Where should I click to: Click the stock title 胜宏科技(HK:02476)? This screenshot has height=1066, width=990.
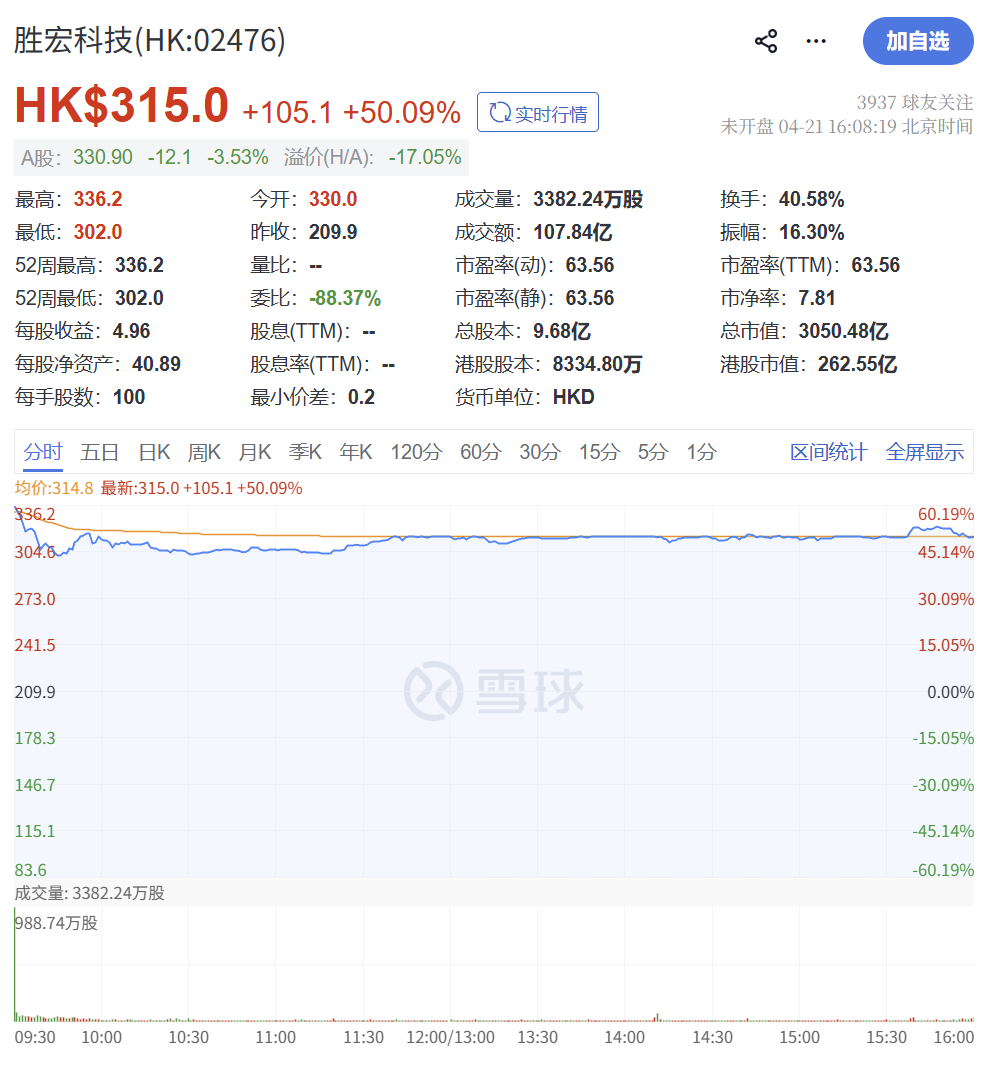tap(150, 40)
